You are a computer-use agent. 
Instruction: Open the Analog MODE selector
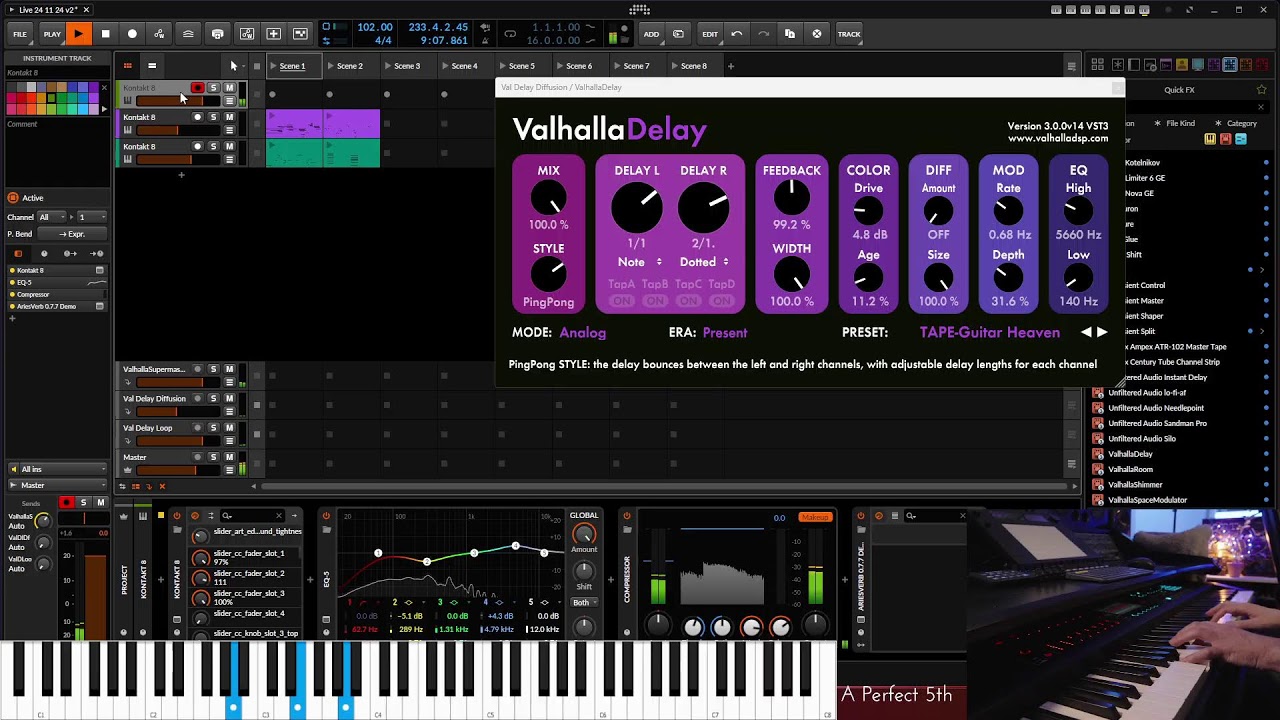click(x=582, y=332)
